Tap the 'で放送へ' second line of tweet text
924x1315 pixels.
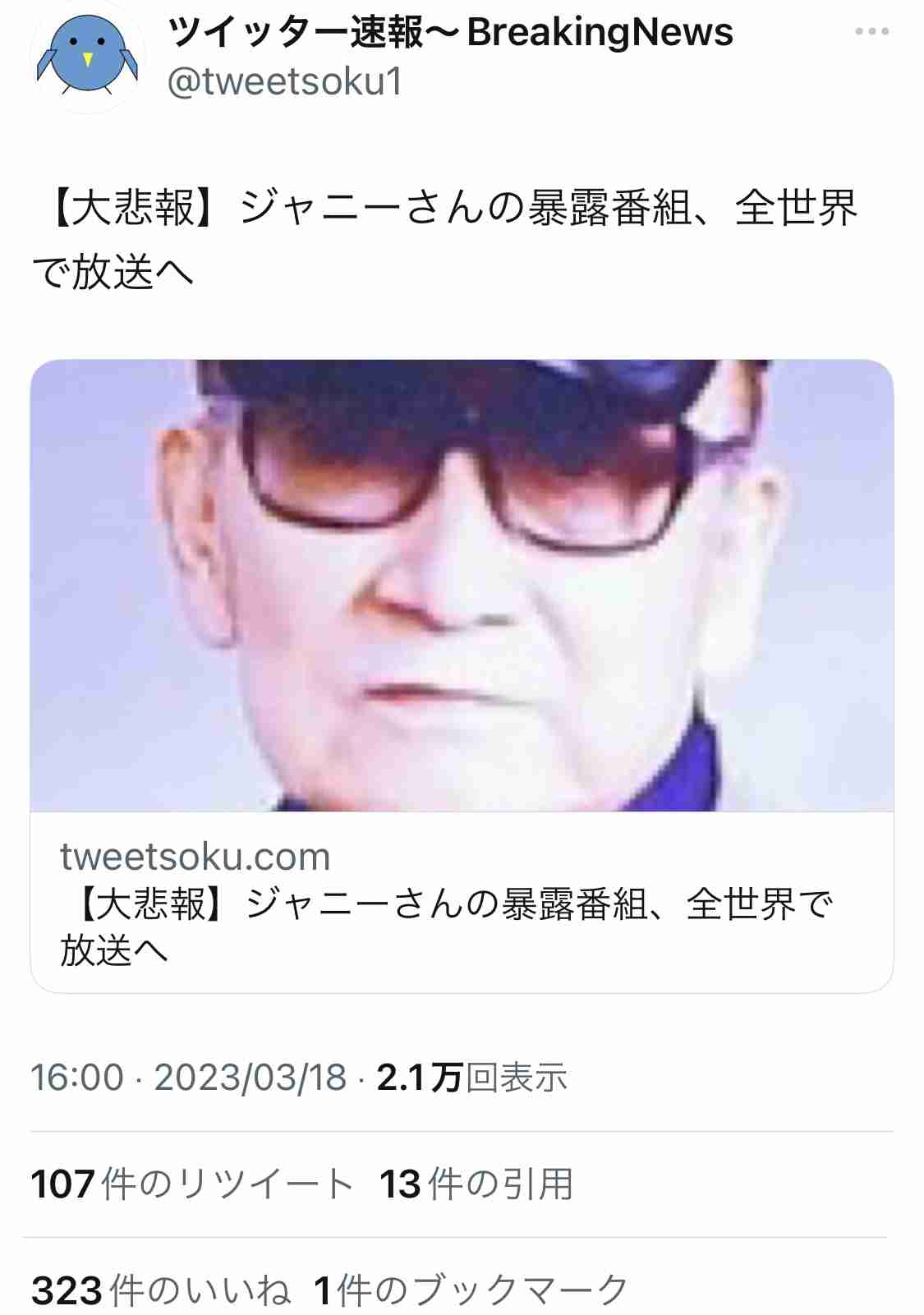tap(113, 272)
